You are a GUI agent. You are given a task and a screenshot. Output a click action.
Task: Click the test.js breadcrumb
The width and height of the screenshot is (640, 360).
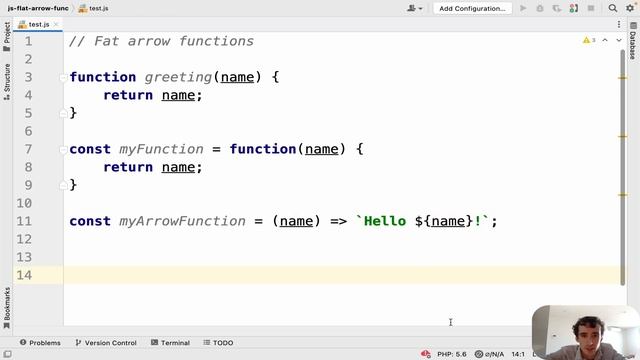point(93,8)
